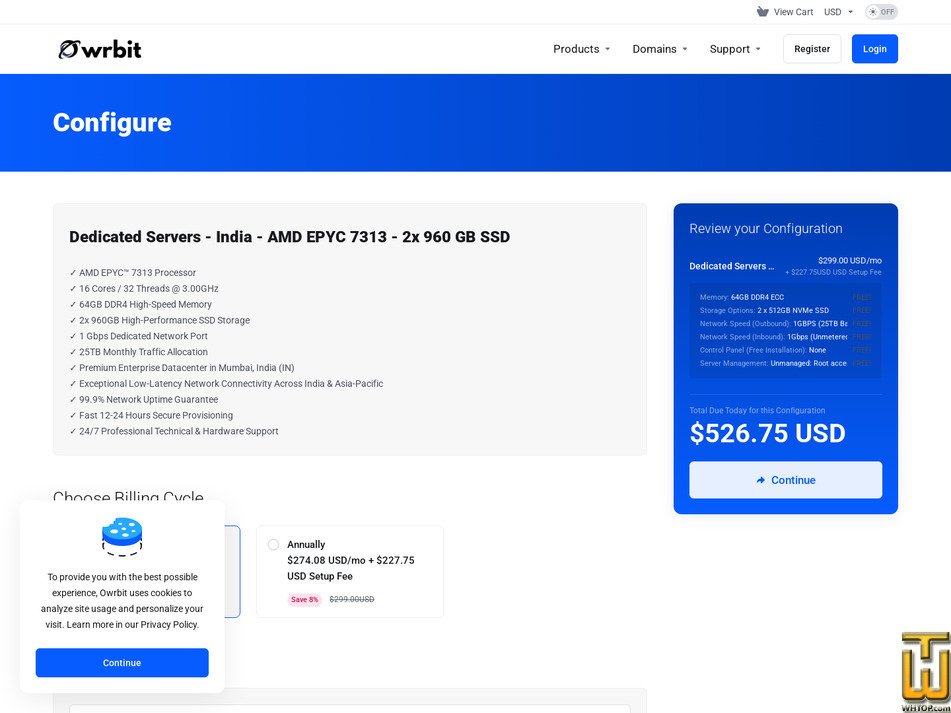This screenshot has width=951, height=713.
Task: Click the '24/7 Professional Technical & Hardware Support' line
Action: 173,431
